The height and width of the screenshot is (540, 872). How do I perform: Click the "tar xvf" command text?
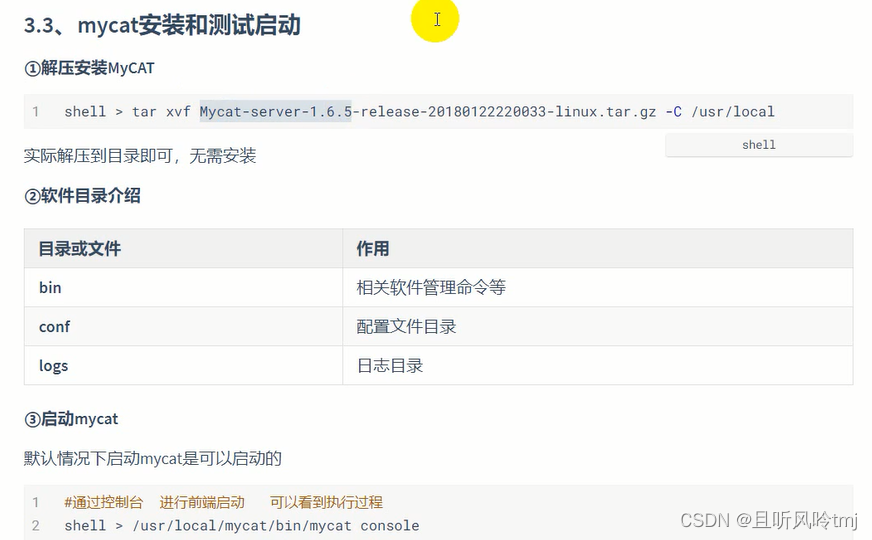click(161, 112)
